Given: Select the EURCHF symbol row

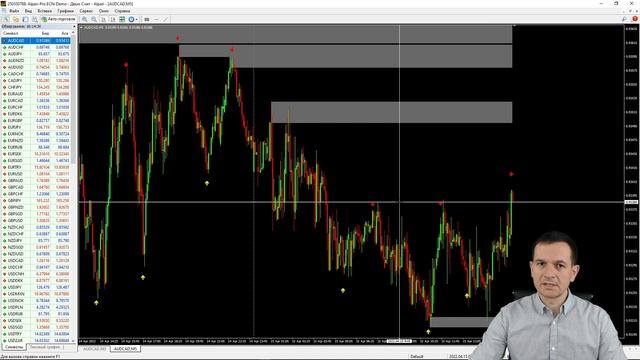Looking at the screenshot, I should pos(36,107).
